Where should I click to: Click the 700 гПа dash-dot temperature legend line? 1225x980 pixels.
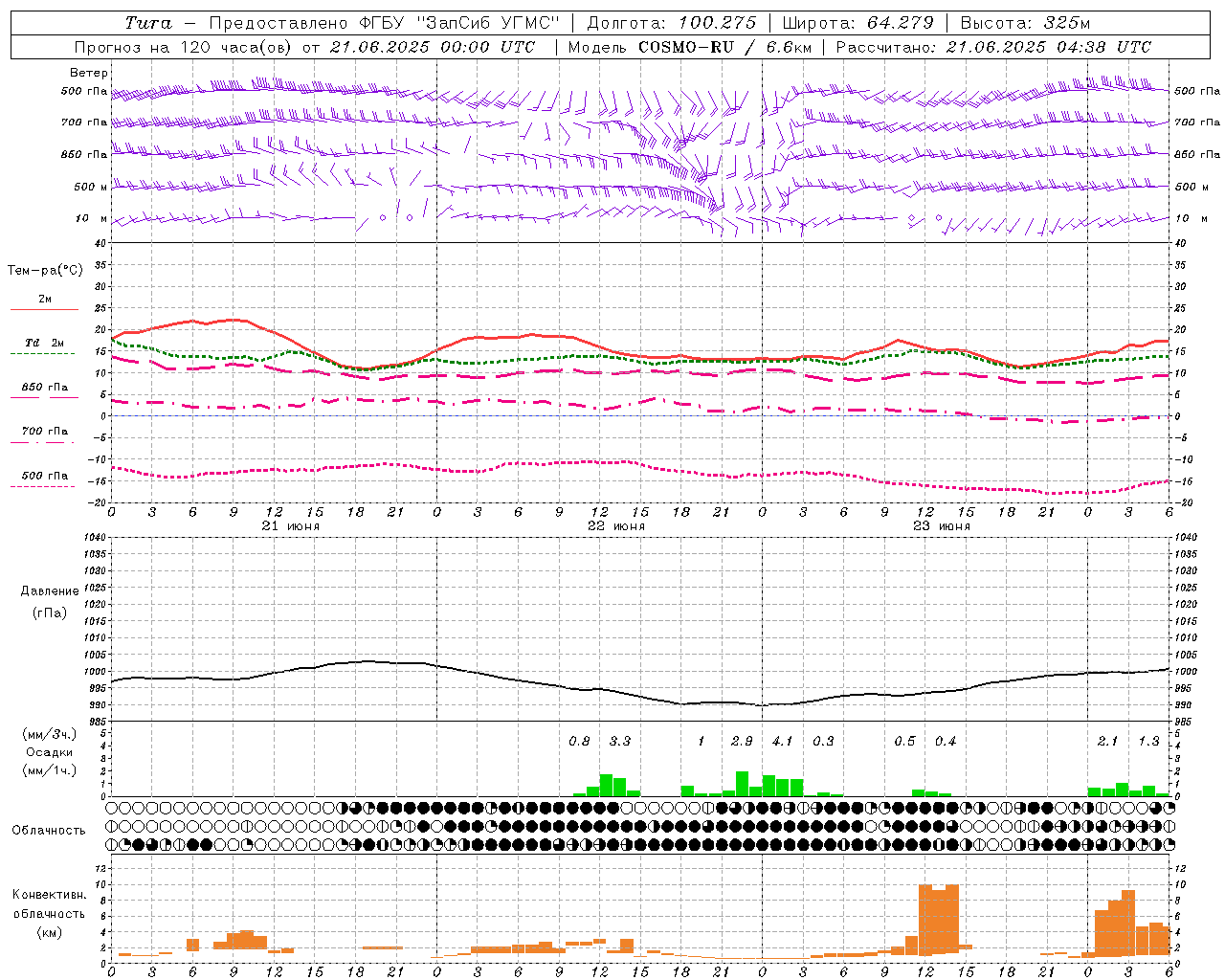[44, 443]
